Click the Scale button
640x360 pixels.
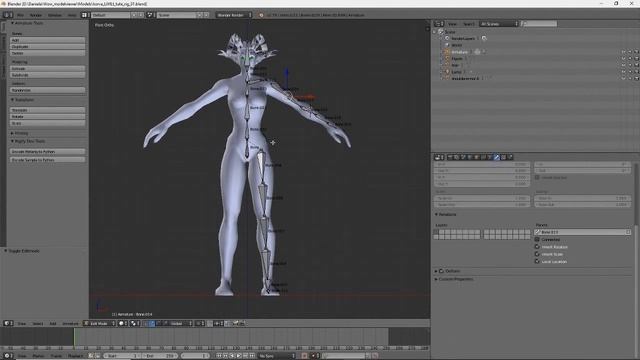tap(47, 123)
